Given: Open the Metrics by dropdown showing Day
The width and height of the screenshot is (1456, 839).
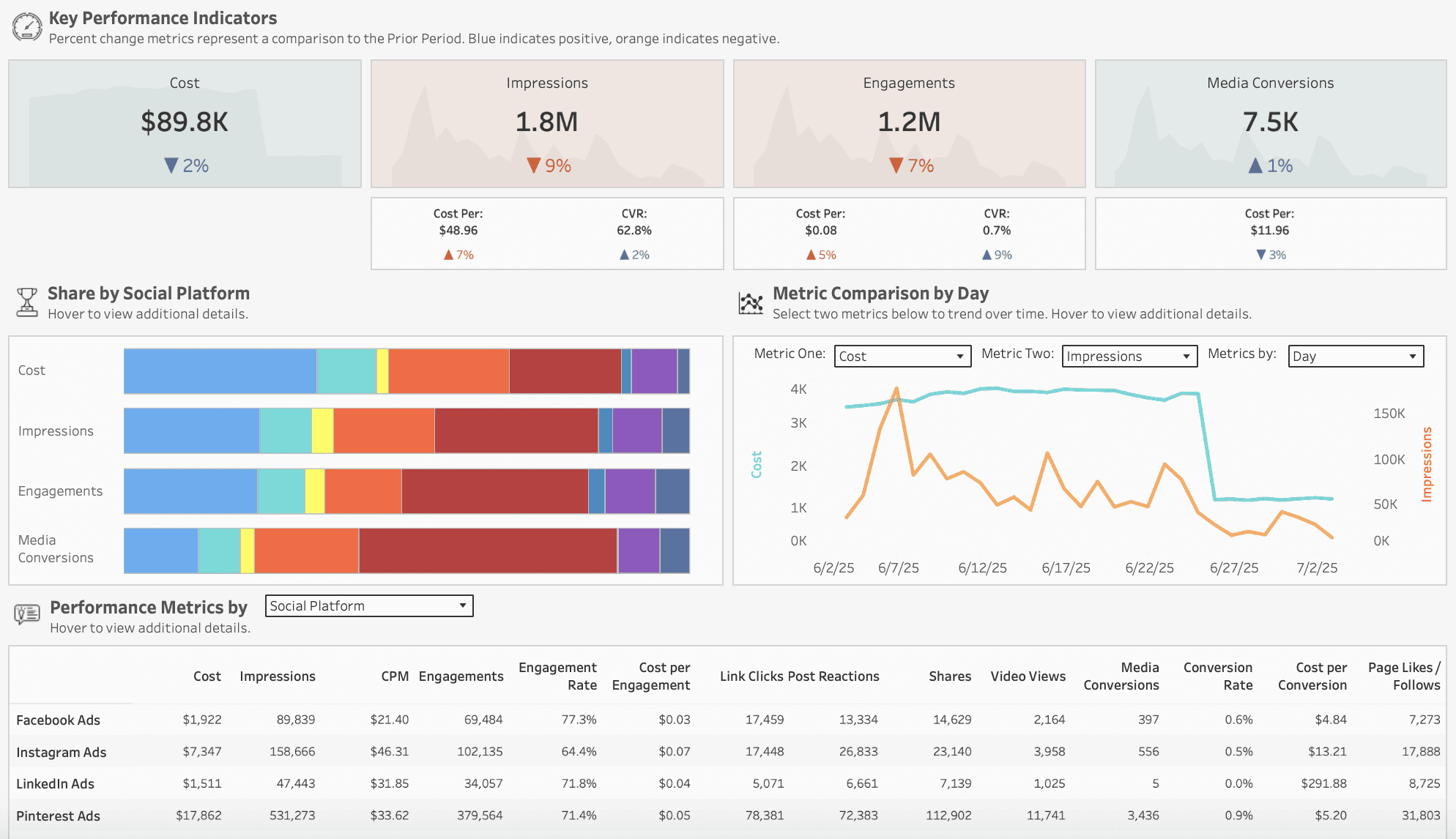Looking at the screenshot, I should click(1356, 357).
